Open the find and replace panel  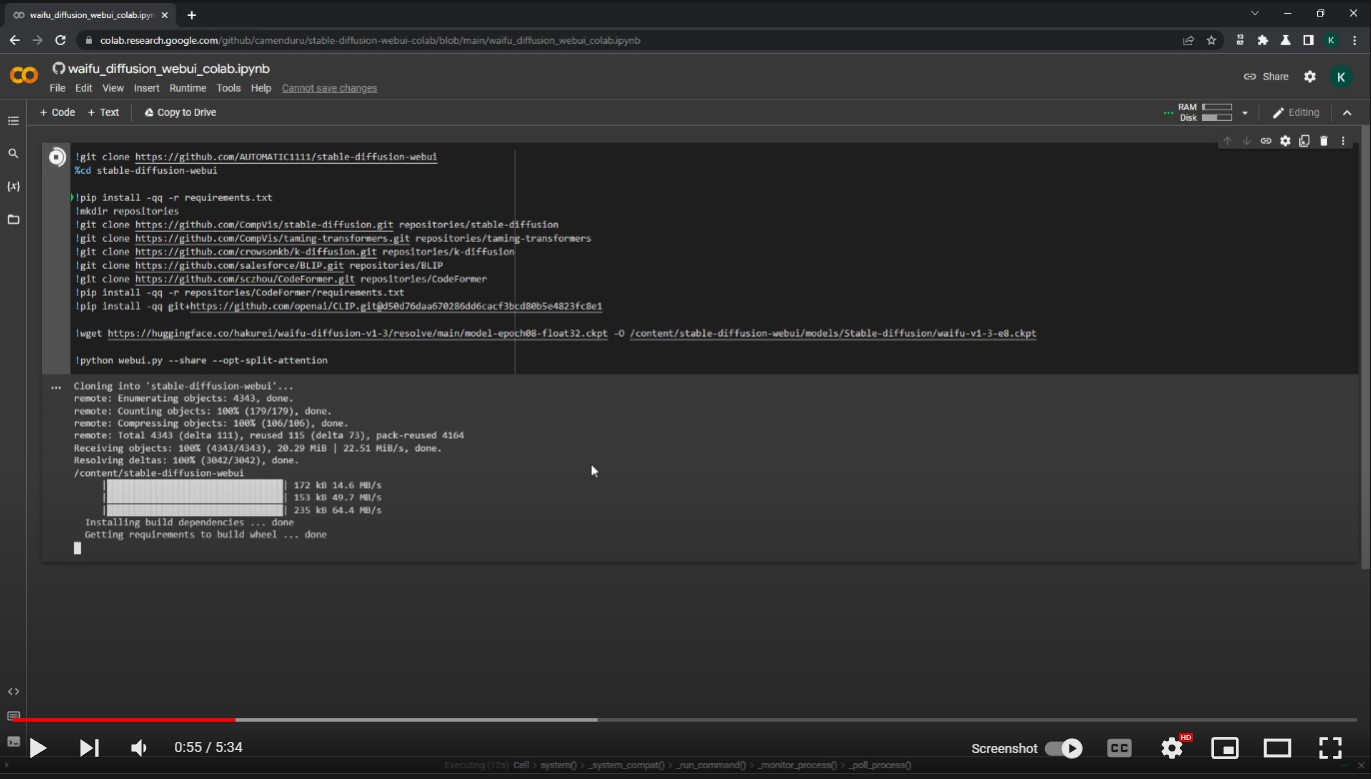pos(13,153)
